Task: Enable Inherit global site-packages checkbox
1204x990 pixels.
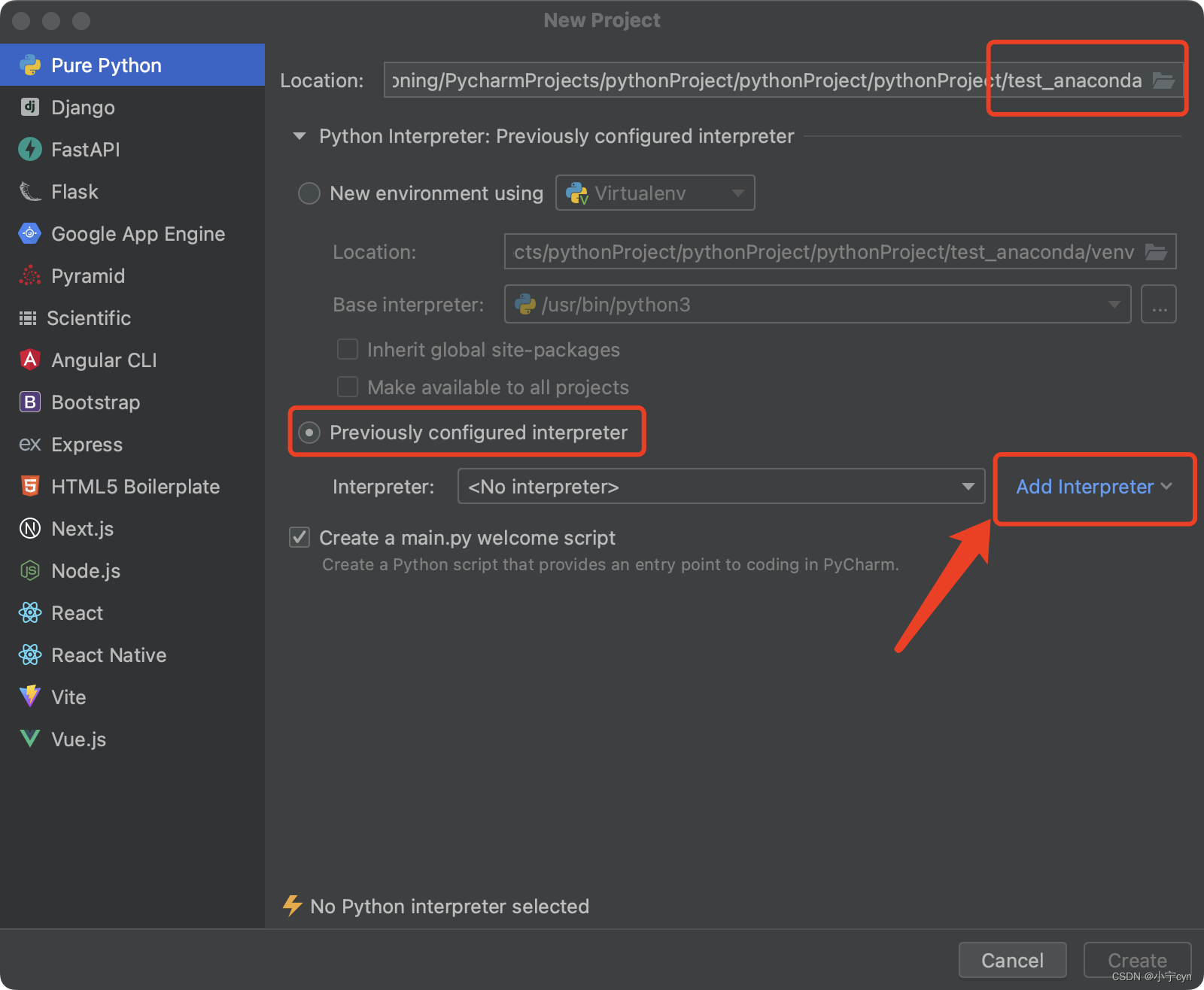Action: (x=348, y=349)
